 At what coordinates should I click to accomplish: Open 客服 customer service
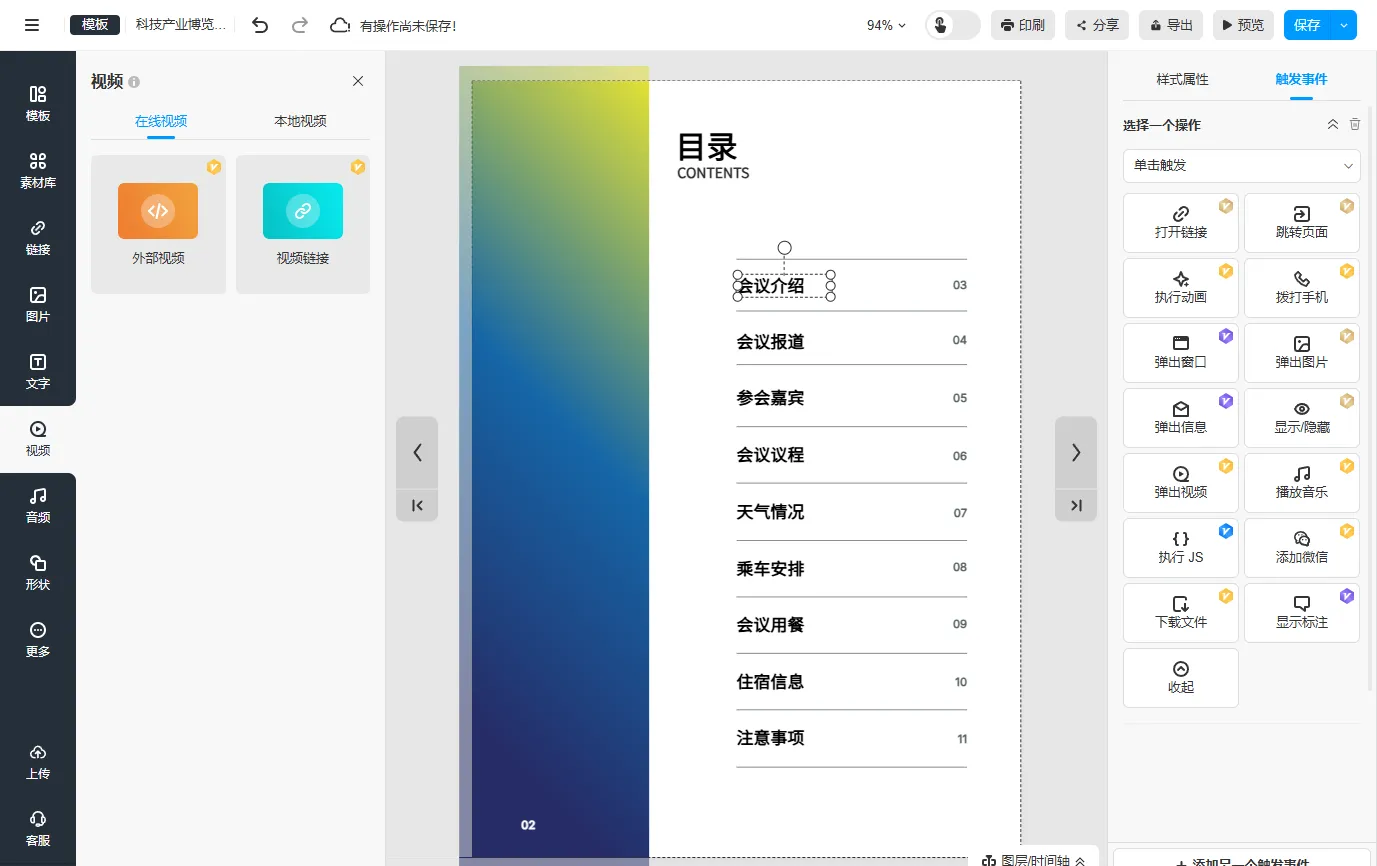point(38,829)
